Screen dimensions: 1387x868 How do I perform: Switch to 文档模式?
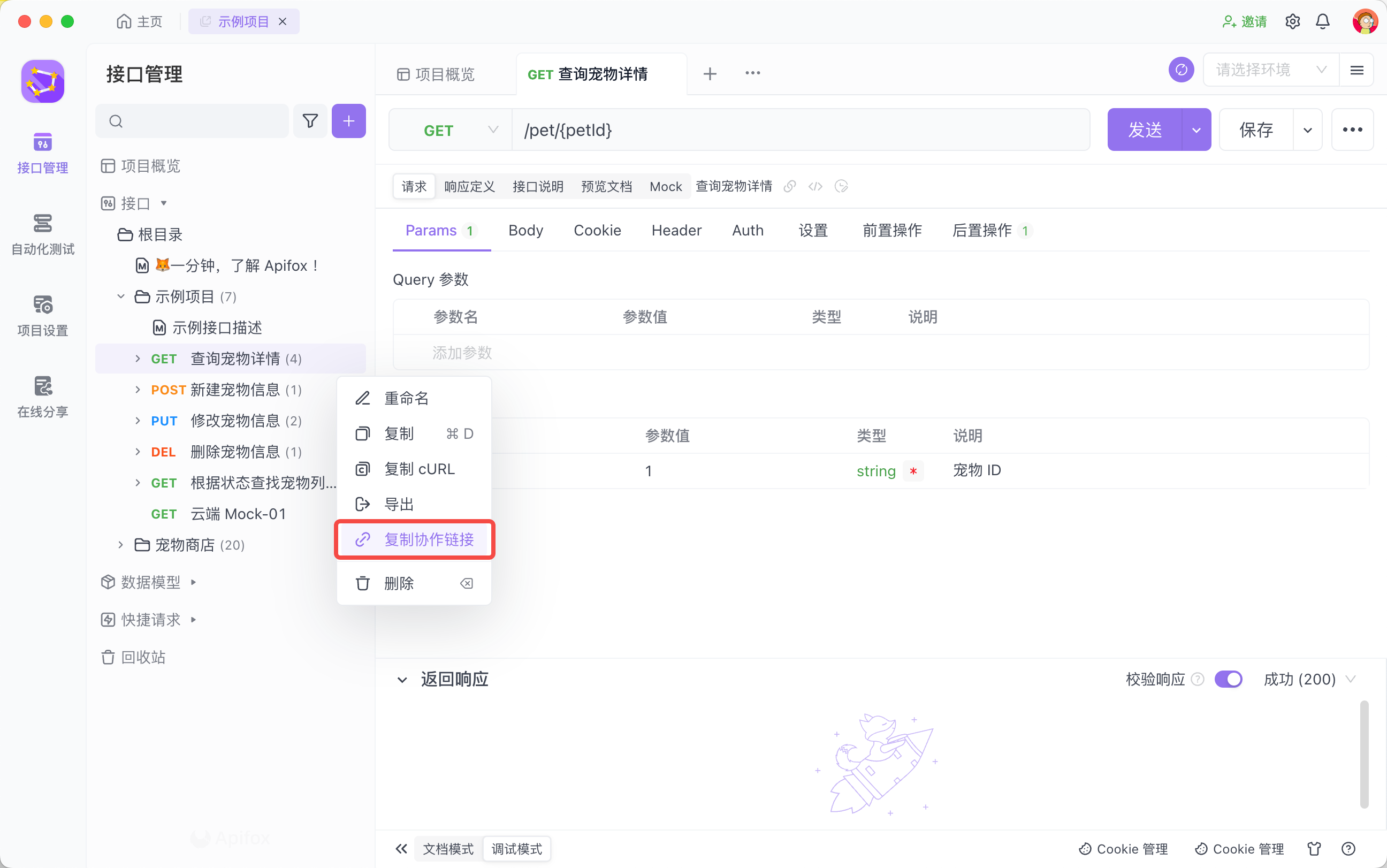point(448,849)
